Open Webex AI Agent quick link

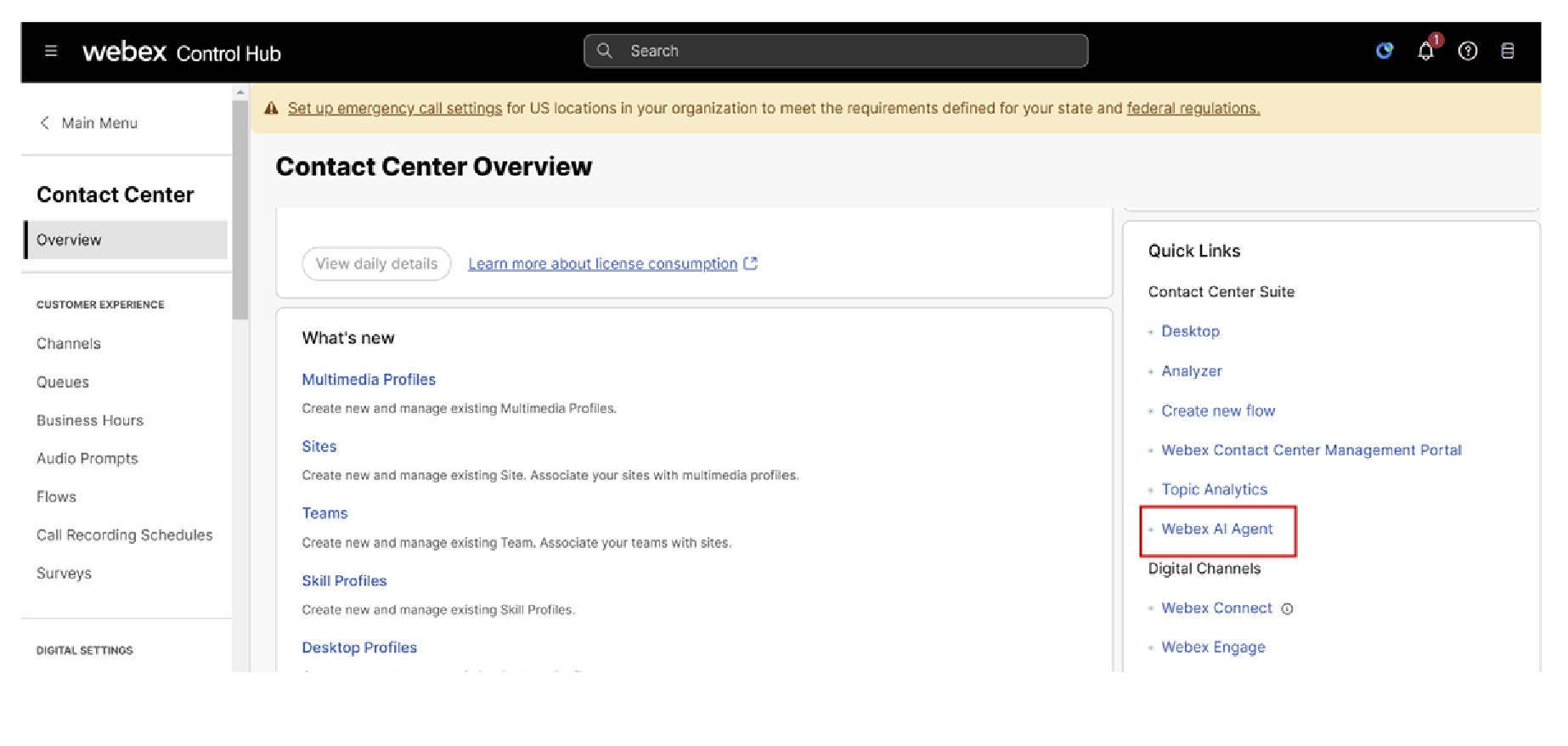(1217, 529)
